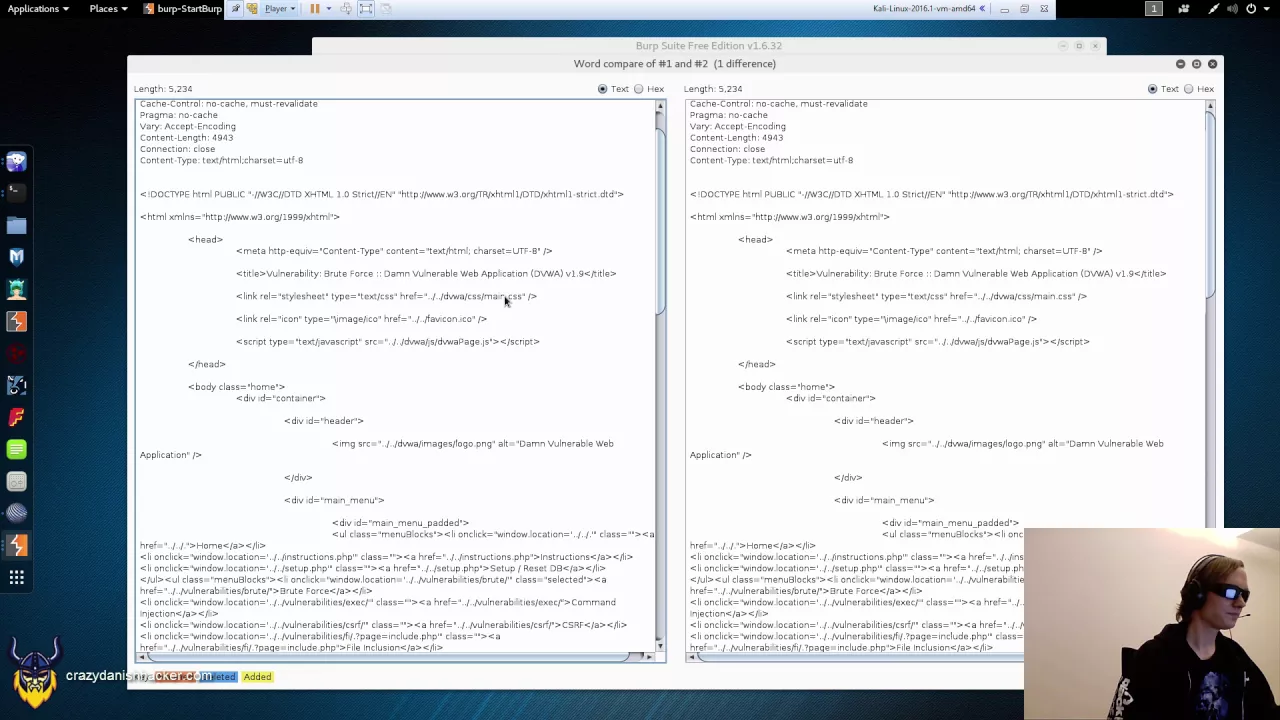Open the network globe icon in dock
1280x720 pixels.
point(15,512)
